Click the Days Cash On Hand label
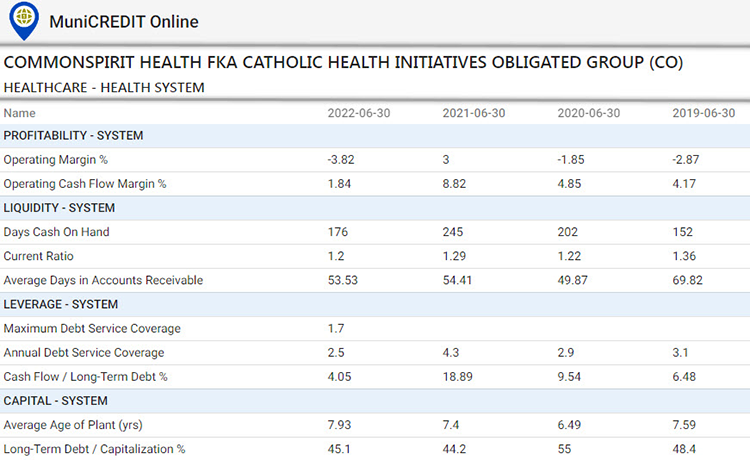The width and height of the screenshot is (750, 460). [x=56, y=232]
